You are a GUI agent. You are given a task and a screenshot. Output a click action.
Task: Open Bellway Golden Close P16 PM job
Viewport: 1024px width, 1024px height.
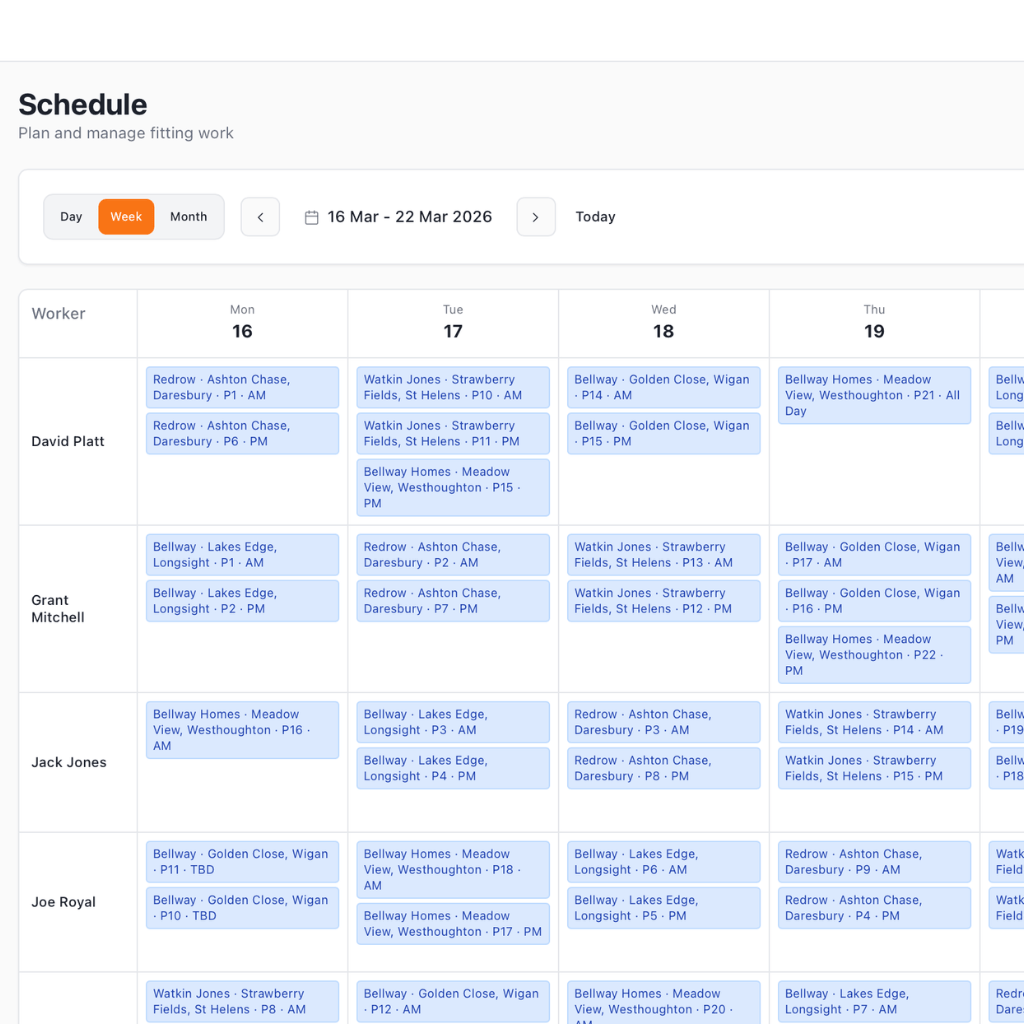pyautogui.click(x=874, y=601)
